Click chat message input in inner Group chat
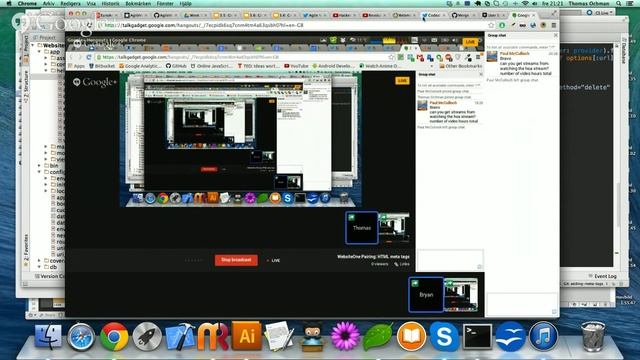The height and width of the screenshot is (360, 640). [450, 260]
